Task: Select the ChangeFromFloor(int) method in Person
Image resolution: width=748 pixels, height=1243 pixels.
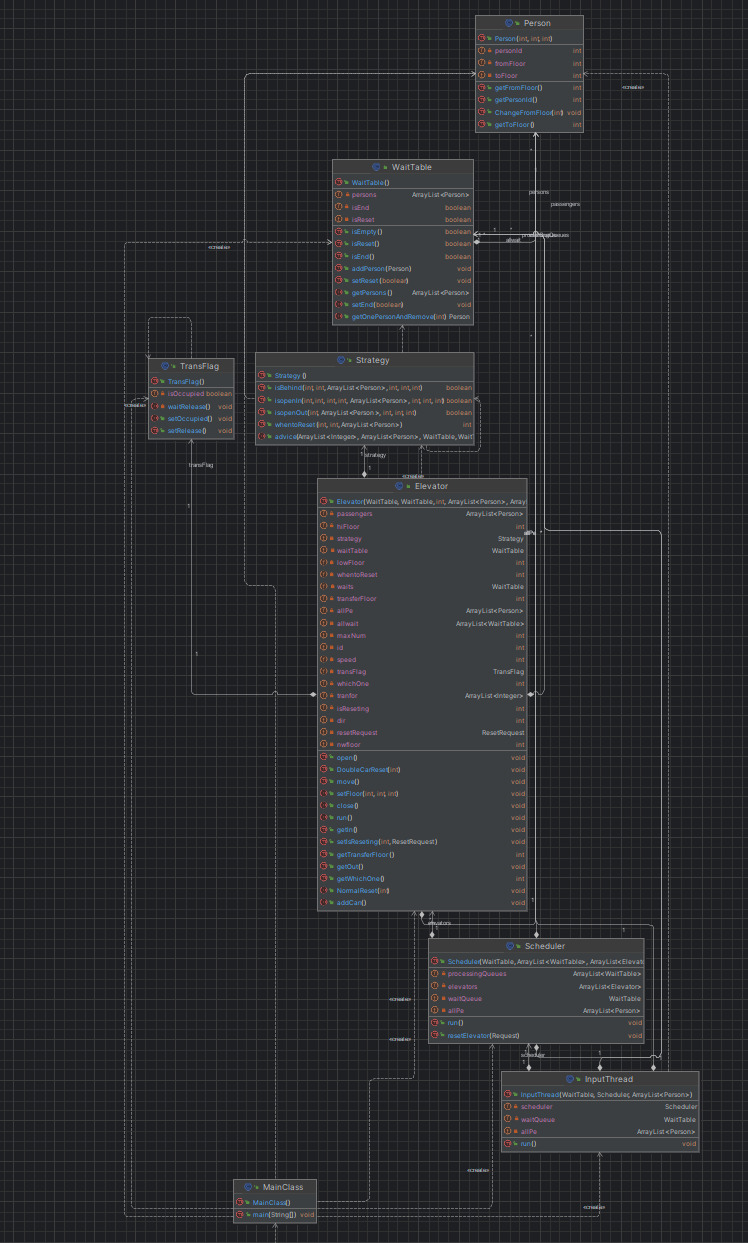Action: click(530, 113)
